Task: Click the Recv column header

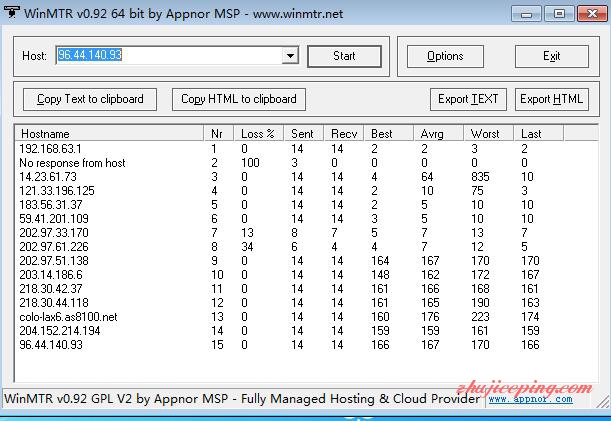Action: [x=344, y=134]
